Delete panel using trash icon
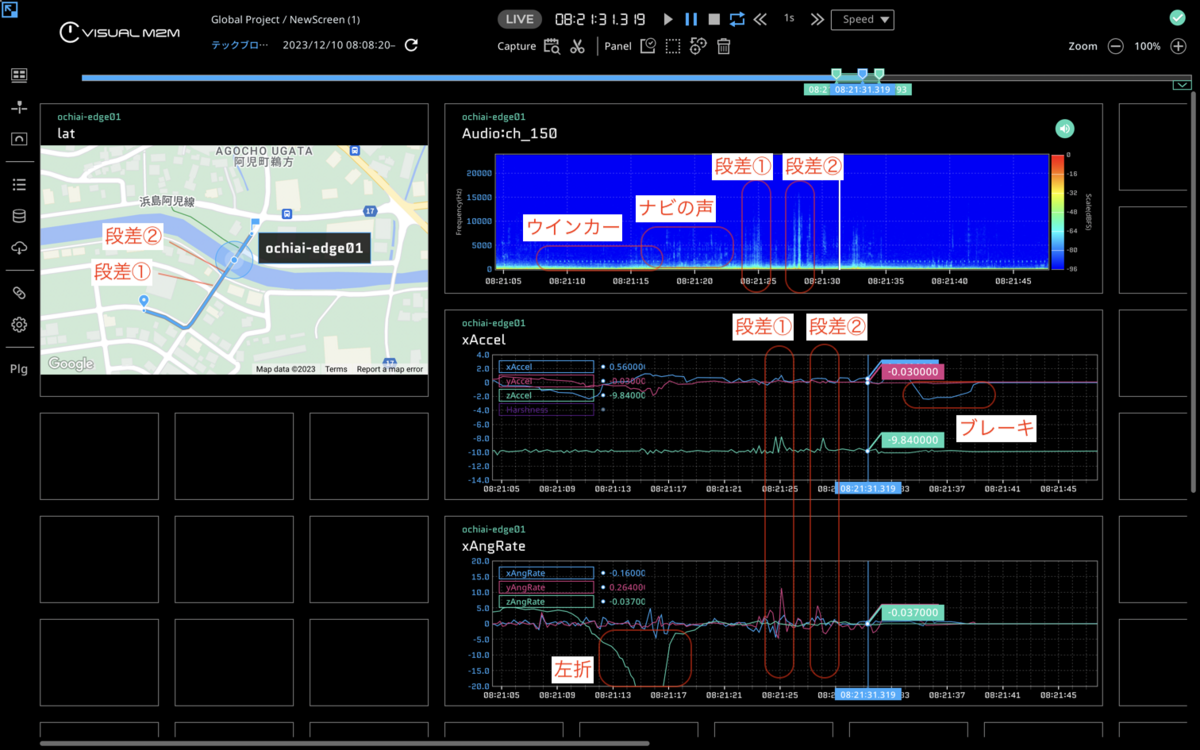This screenshot has width=1200, height=750. click(723, 46)
